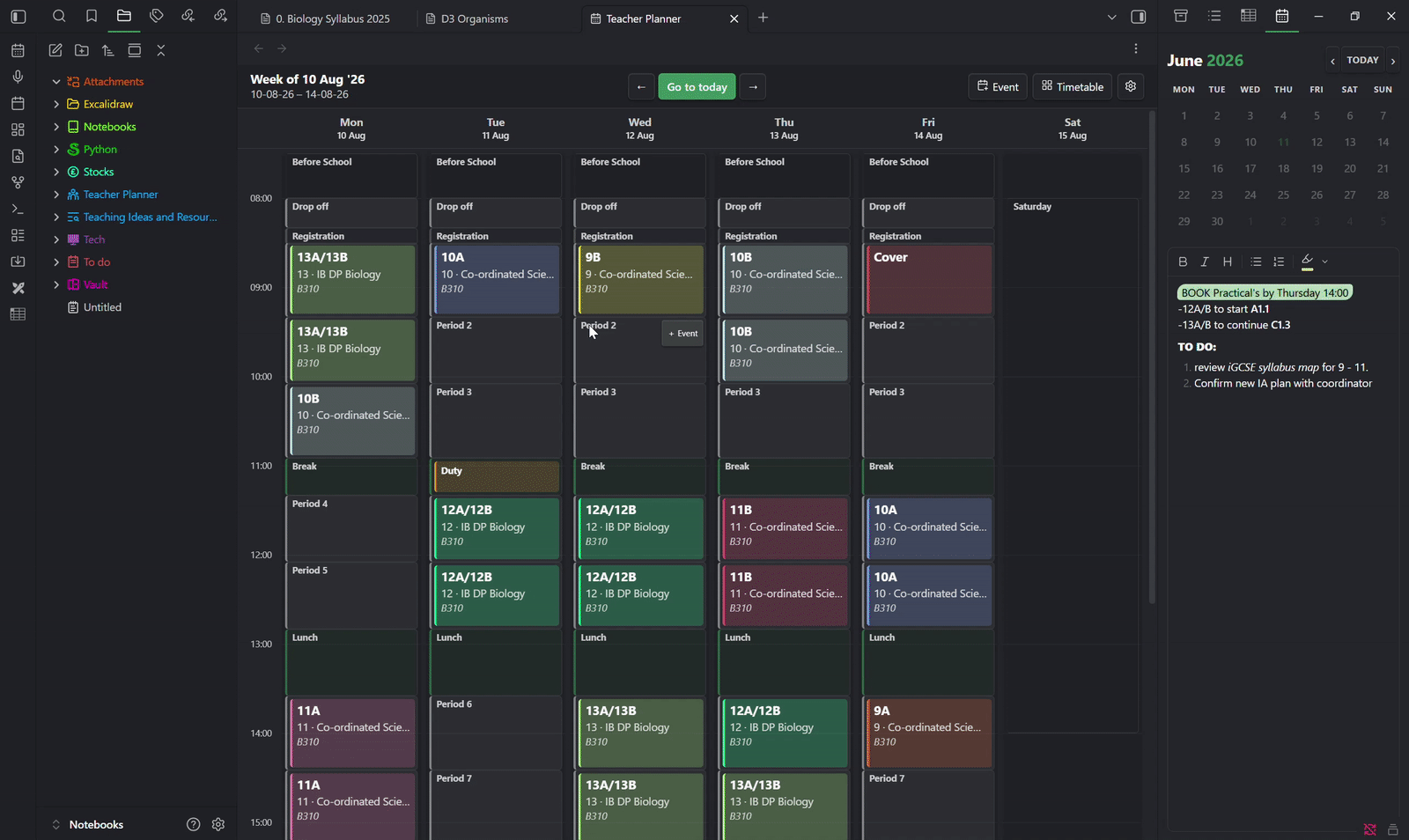The image size is (1409, 840).
Task: Open planner settings gear icon
Action: click(x=1131, y=86)
